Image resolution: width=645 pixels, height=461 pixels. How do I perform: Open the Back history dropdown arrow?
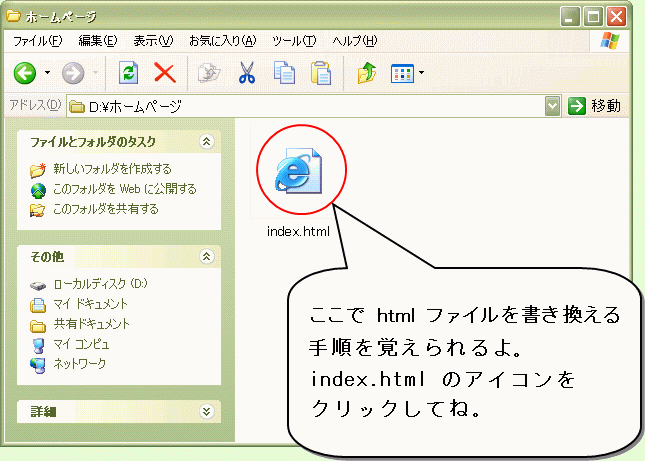pos(46,73)
